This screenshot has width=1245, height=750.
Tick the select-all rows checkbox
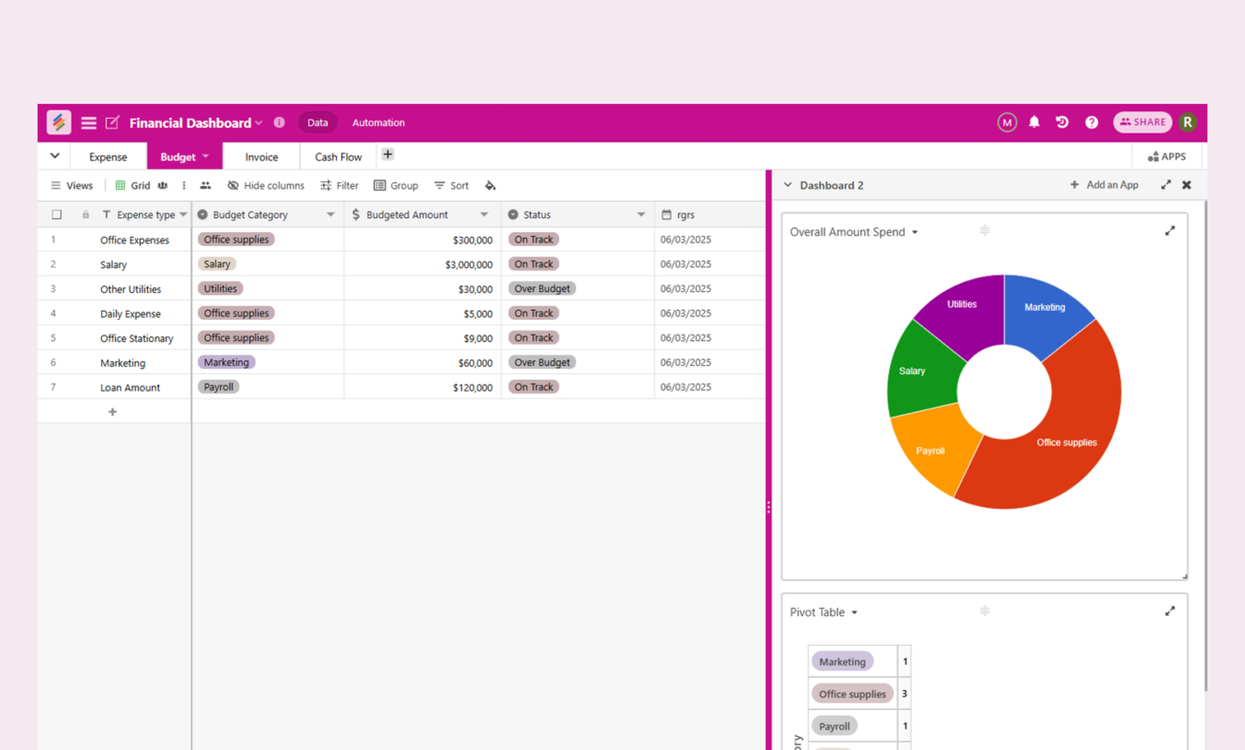click(57, 215)
